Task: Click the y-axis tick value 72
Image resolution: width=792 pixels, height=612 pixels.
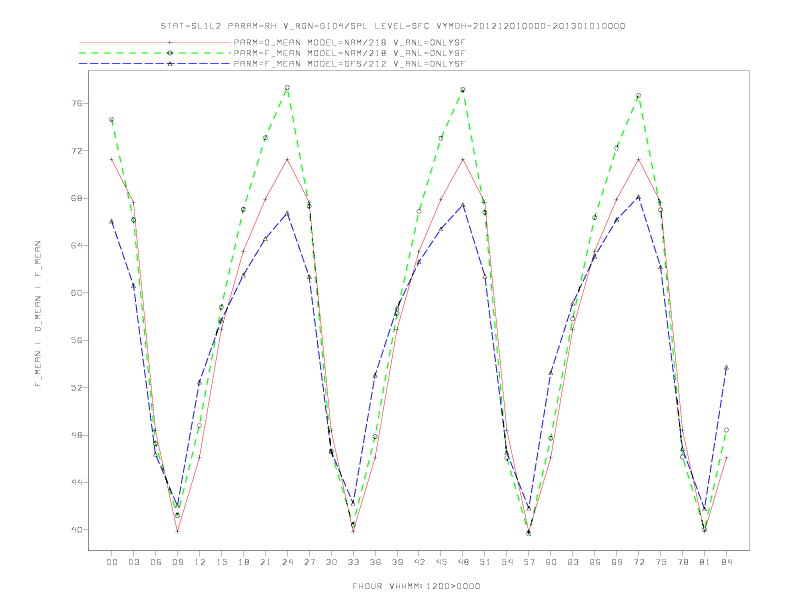Action: [x=76, y=151]
